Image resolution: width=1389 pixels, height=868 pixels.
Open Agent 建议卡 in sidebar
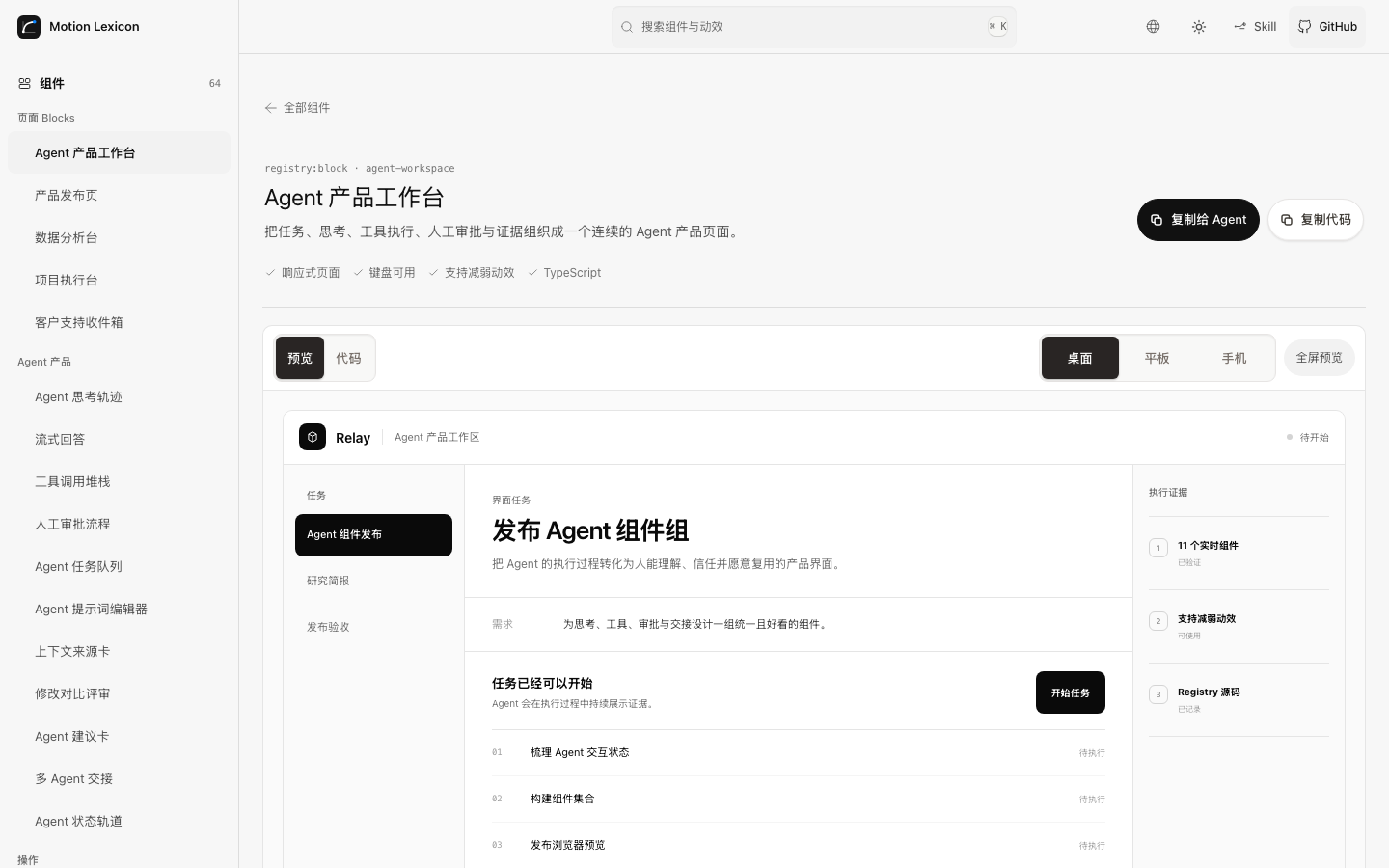pyautogui.click(x=119, y=736)
